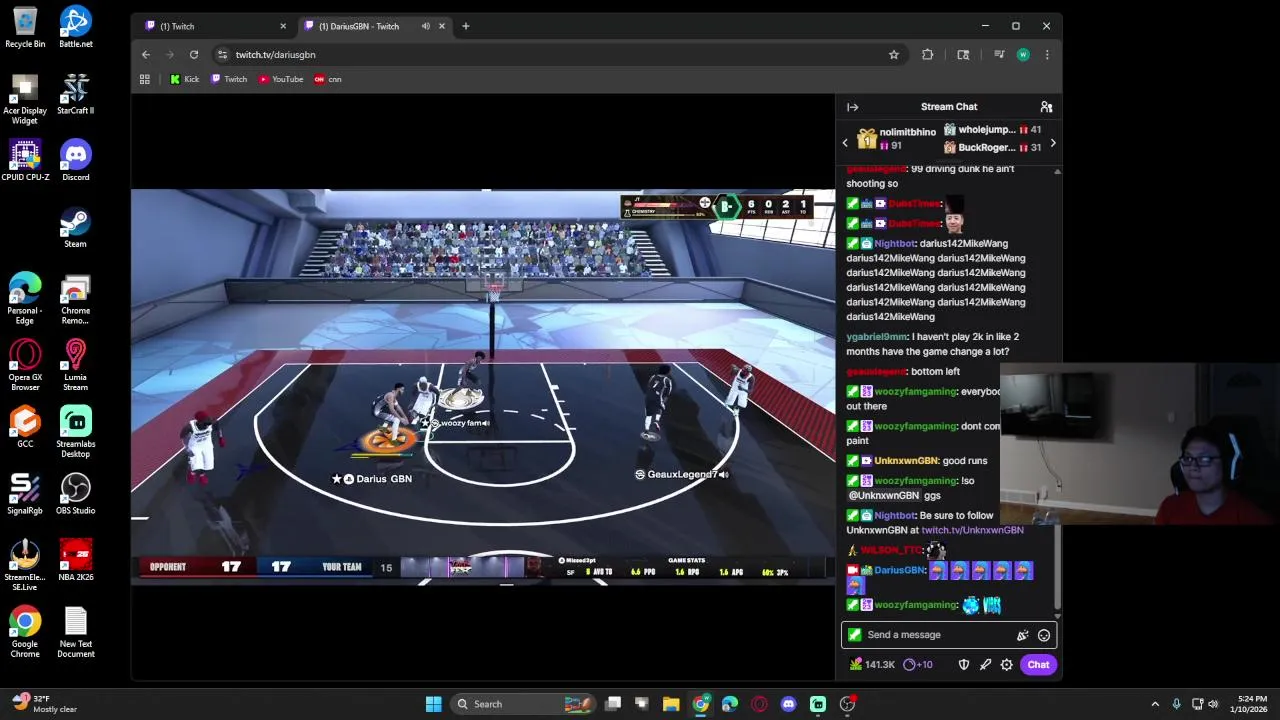Image resolution: width=1280 pixels, height=720 pixels.
Task: Open File Explorer from the taskbar
Action: (671, 704)
